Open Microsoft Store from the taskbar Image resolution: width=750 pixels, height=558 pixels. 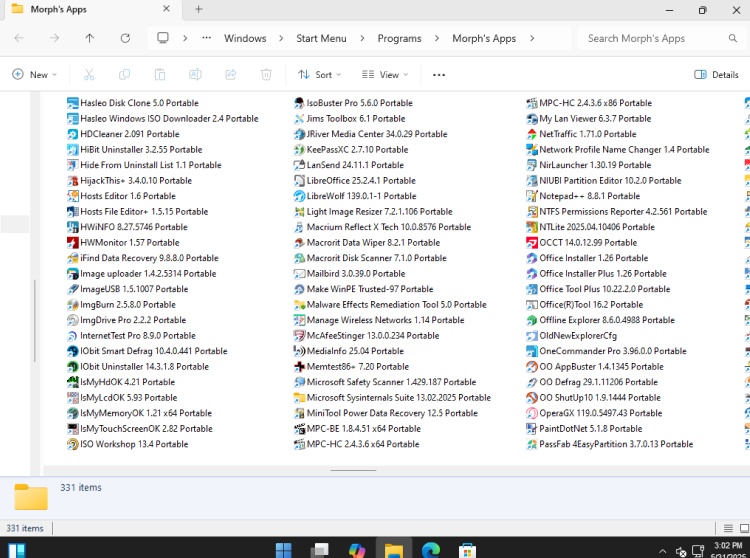(467, 550)
